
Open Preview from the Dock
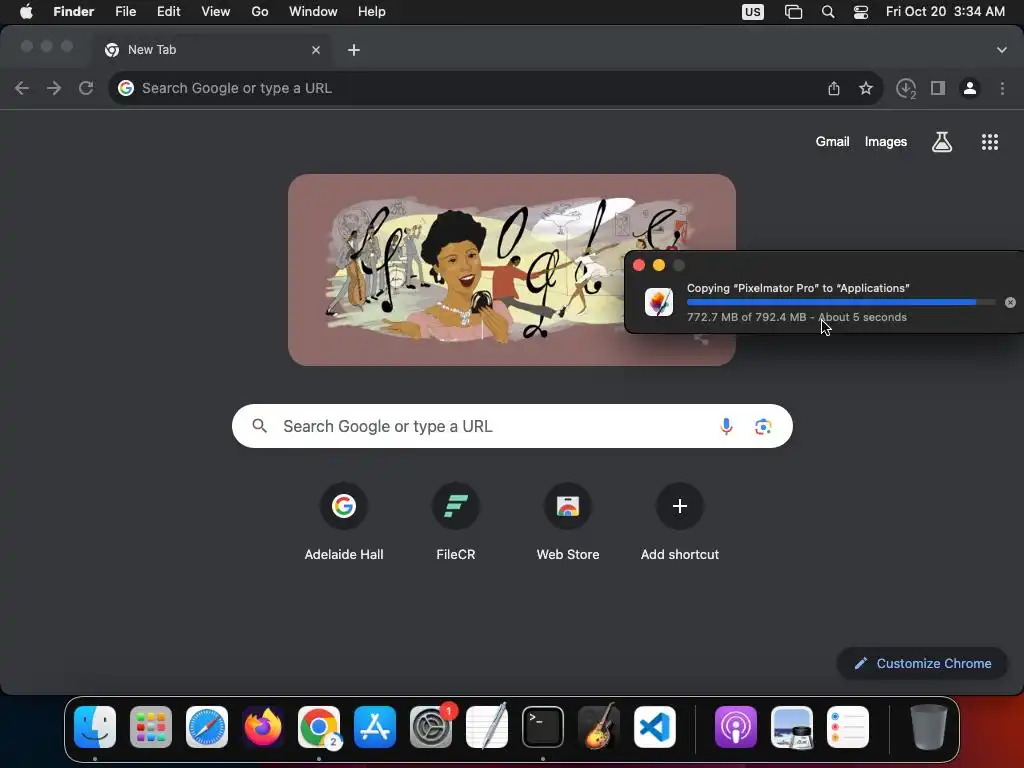point(792,728)
